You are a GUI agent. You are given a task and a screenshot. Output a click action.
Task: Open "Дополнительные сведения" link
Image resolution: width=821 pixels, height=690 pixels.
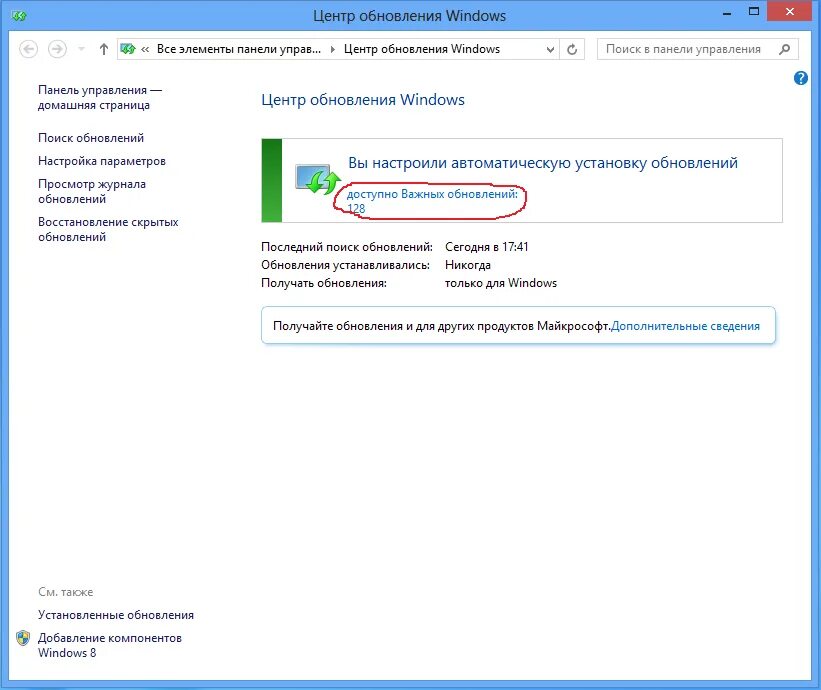(685, 326)
